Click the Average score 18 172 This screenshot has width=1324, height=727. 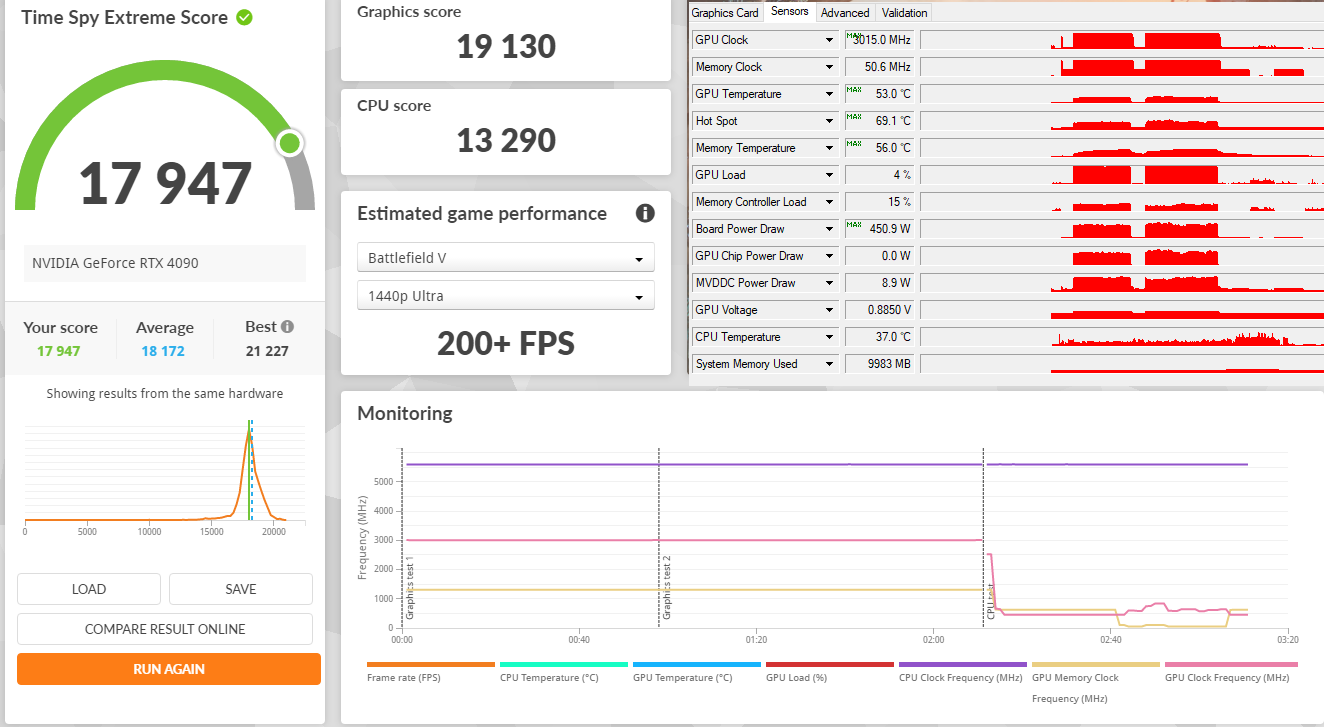pyautogui.click(x=163, y=351)
